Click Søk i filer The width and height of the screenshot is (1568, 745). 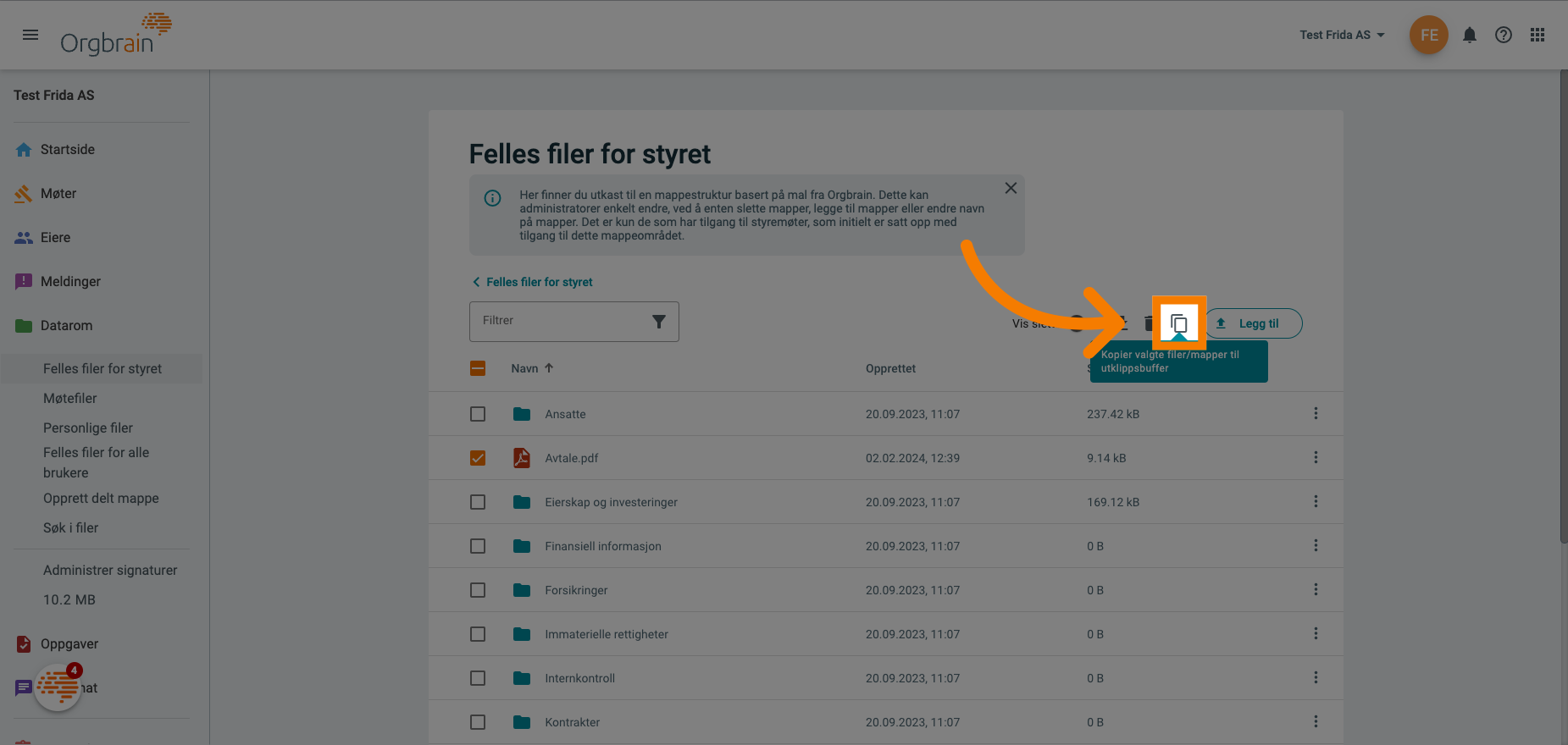(71, 527)
